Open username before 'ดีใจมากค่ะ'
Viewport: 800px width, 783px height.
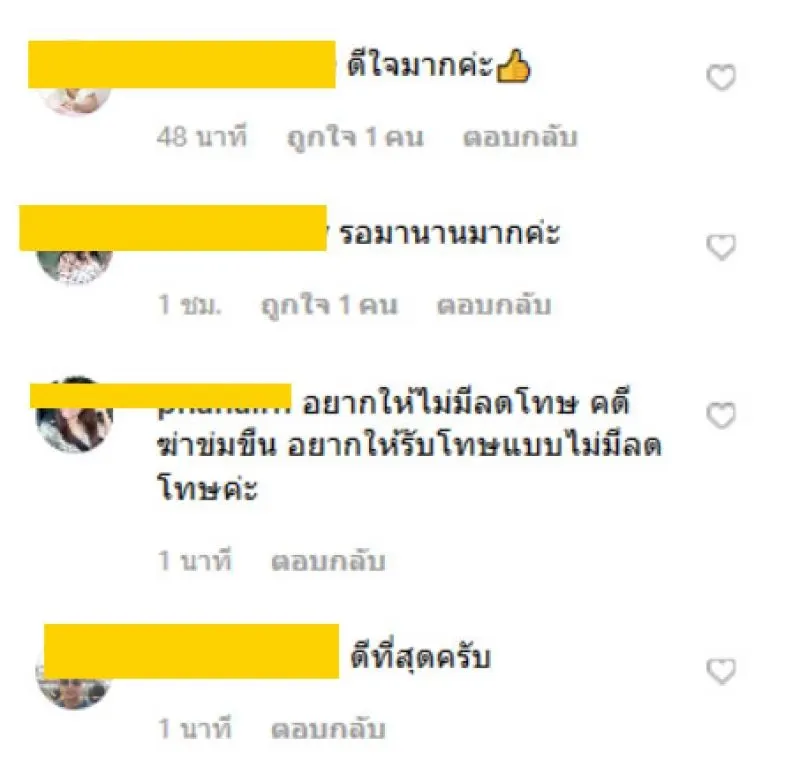pos(182,65)
